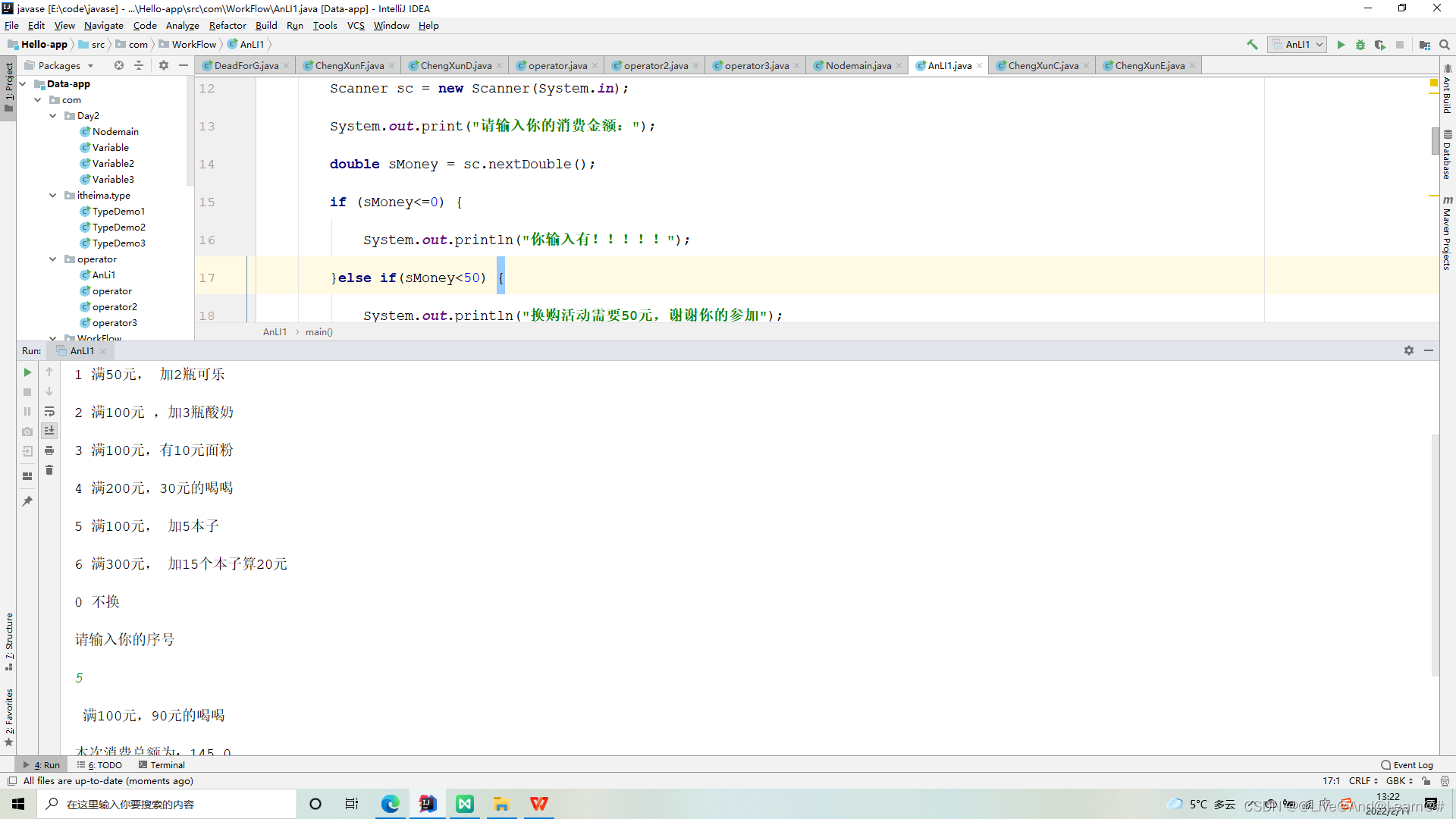Open the Refactor menu
1456x819 pixels.
[x=227, y=25]
